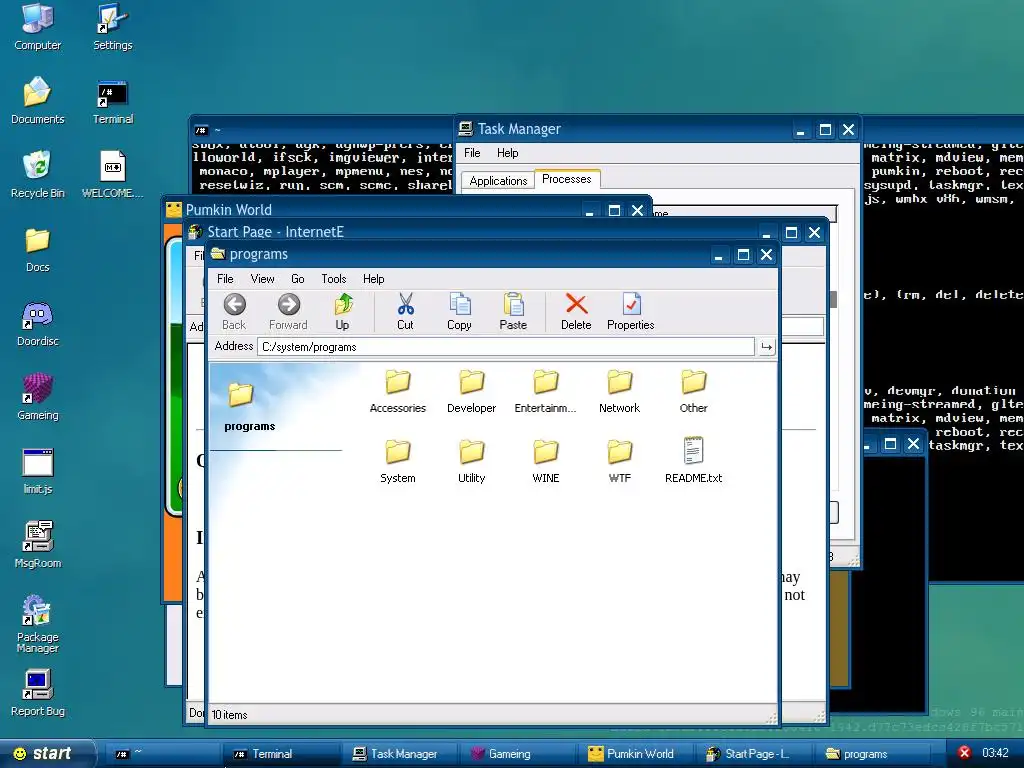Open the limit.js desktop file

(x=37, y=470)
